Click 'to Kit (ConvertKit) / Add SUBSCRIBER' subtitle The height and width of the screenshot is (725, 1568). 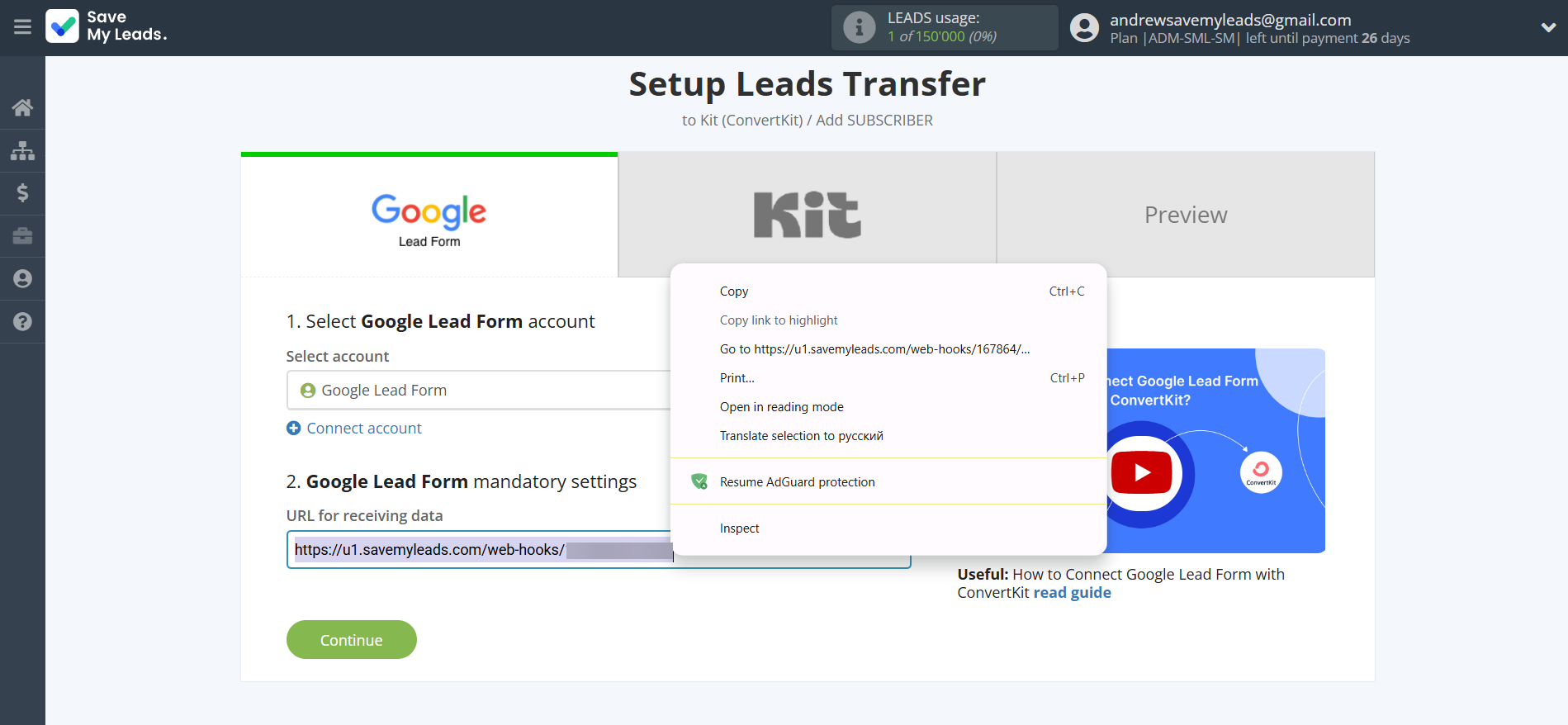807,121
